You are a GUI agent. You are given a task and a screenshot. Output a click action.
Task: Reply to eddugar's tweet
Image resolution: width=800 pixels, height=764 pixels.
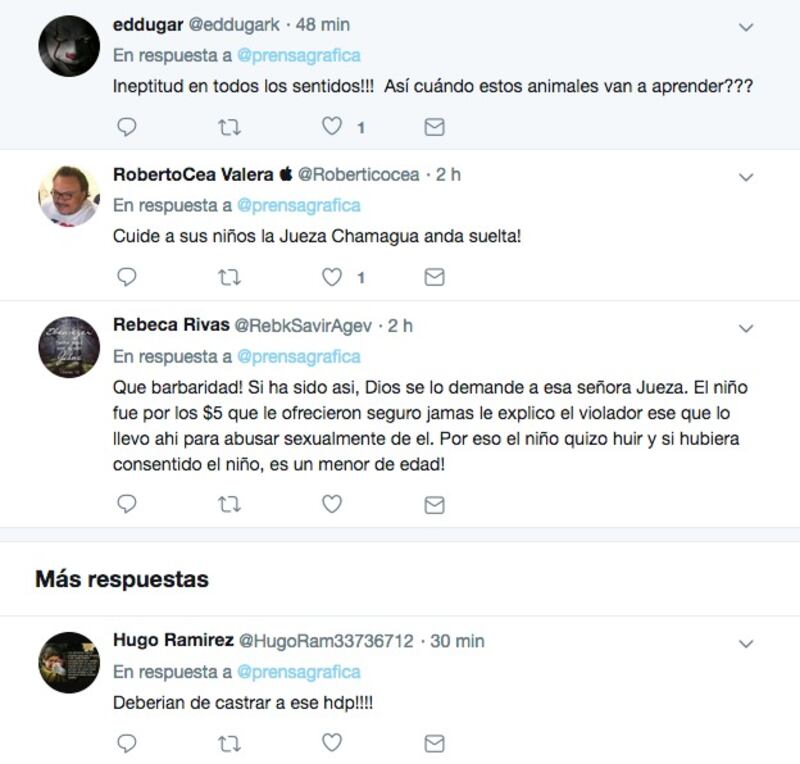127,127
